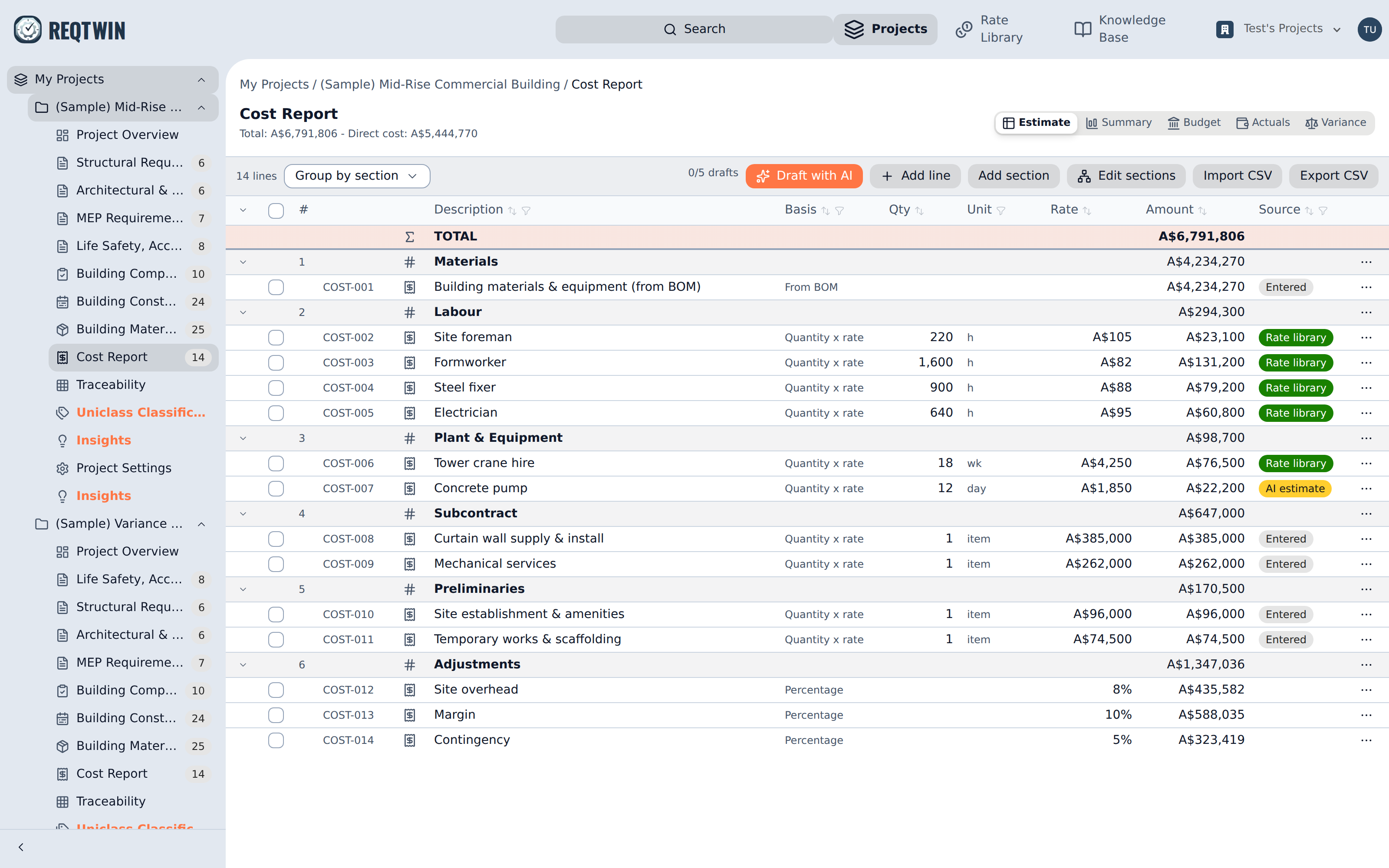Toggle the select-all checkbox in table header
The height and width of the screenshot is (868, 1389).
pyautogui.click(x=276, y=210)
